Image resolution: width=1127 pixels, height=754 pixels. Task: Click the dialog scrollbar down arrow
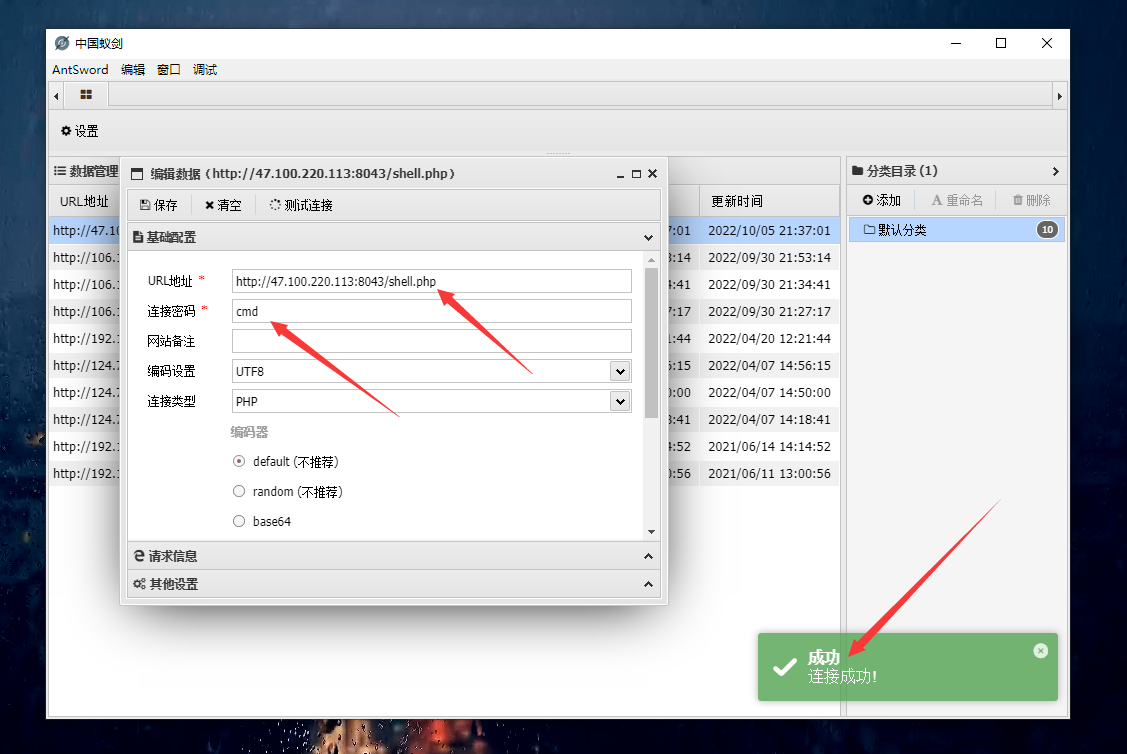[651, 532]
